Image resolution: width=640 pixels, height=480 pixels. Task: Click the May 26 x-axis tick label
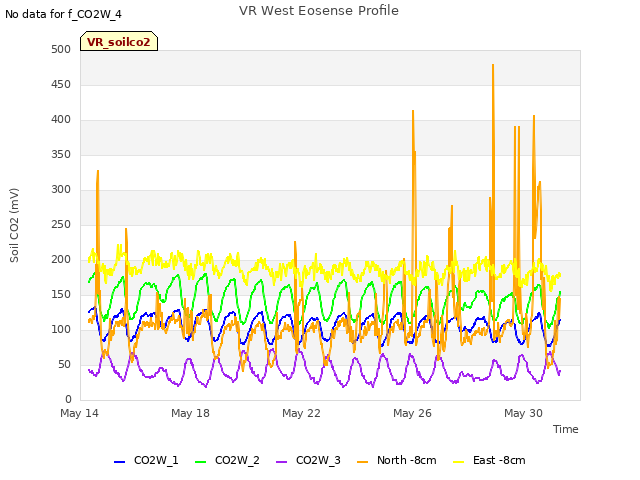(x=412, y=413)
